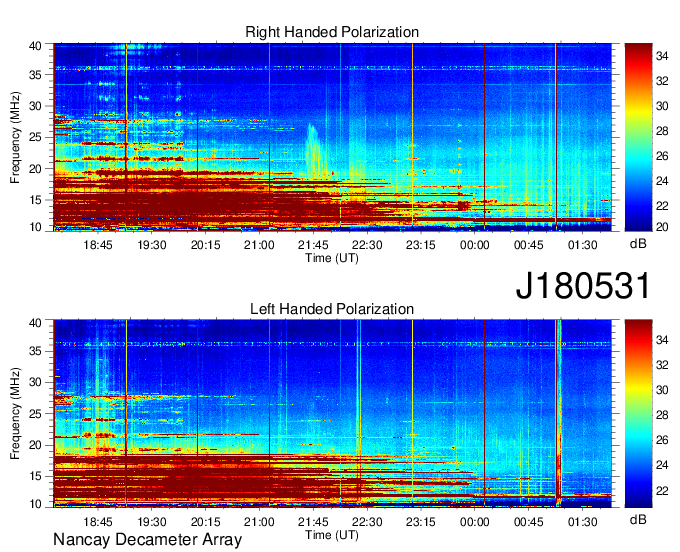This screenshot has width=680, height=552.
Task: Click the 18:45 time tick of Right Handed plot
Action: (x=98, y=245)
